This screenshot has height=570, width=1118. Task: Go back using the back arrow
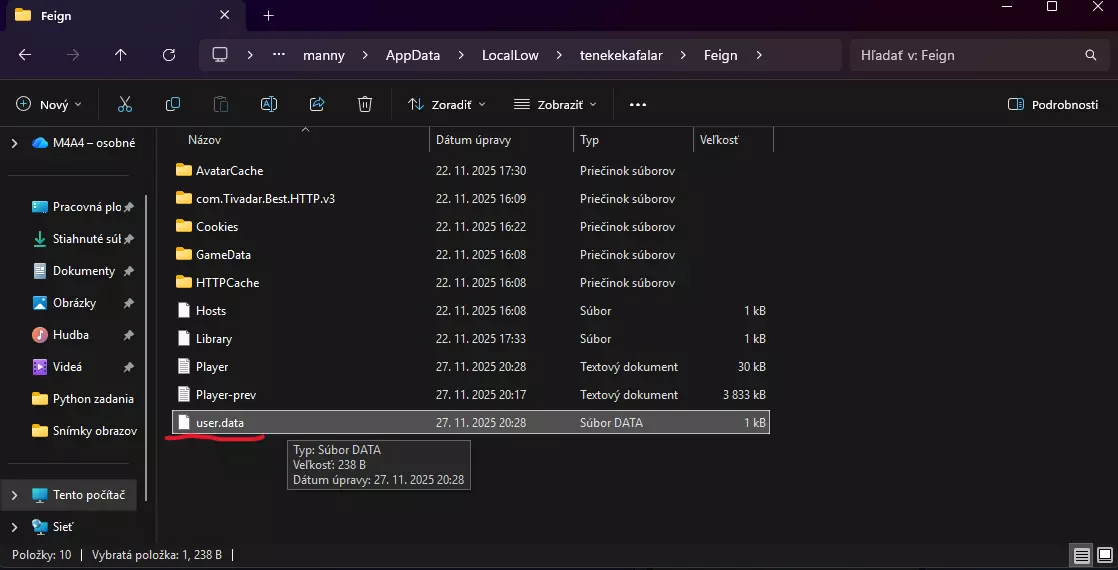(25, 55)
